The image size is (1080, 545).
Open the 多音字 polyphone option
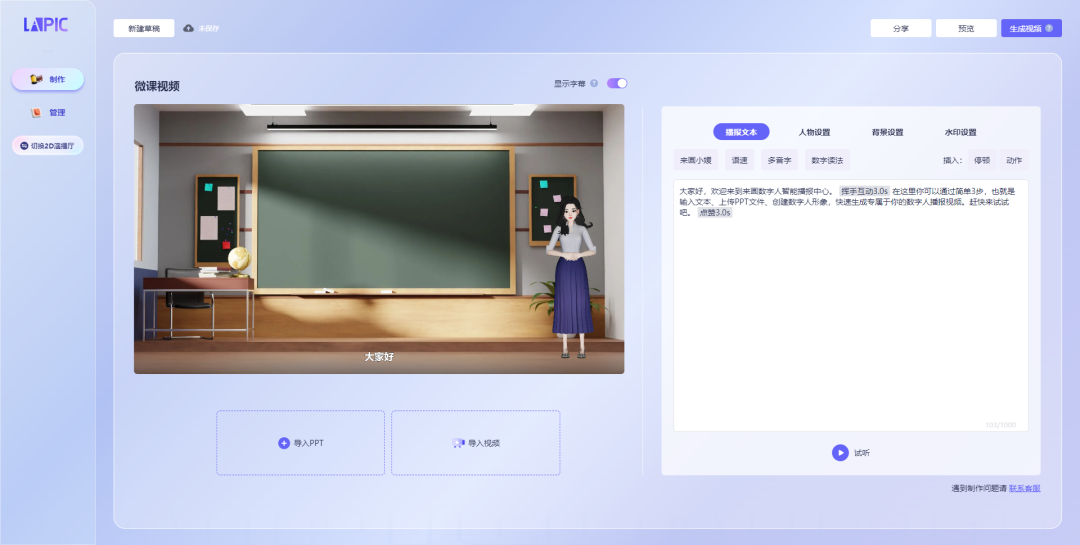point(779,160)
